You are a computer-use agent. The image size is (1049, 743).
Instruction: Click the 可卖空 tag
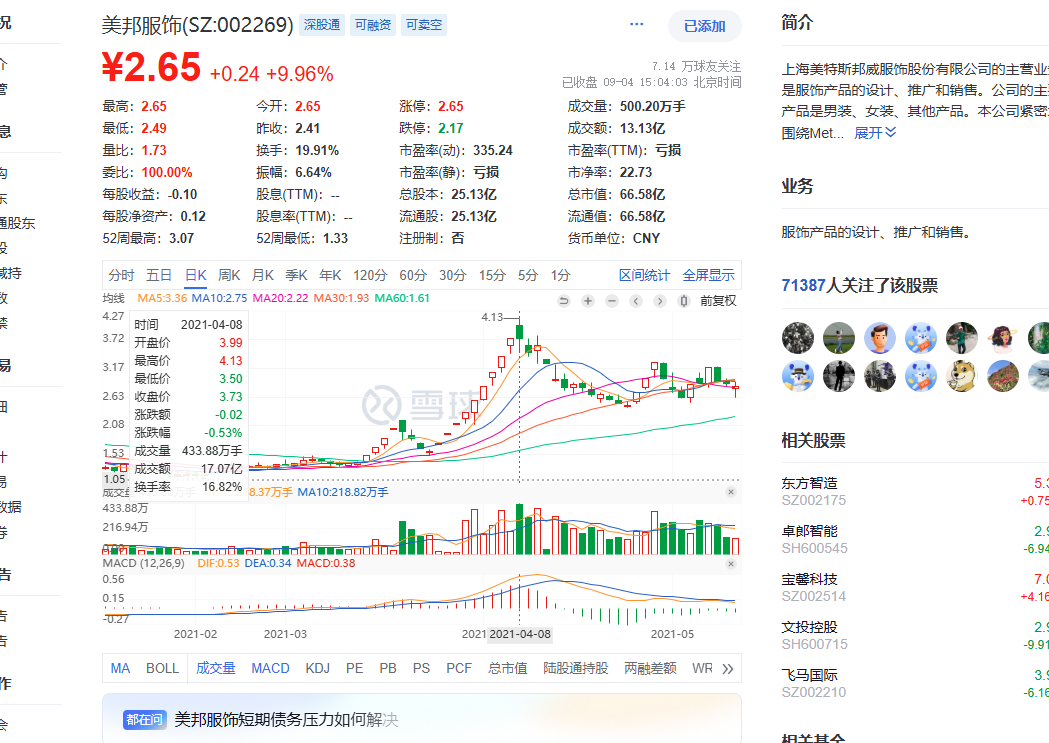click(x=424, y=25)
